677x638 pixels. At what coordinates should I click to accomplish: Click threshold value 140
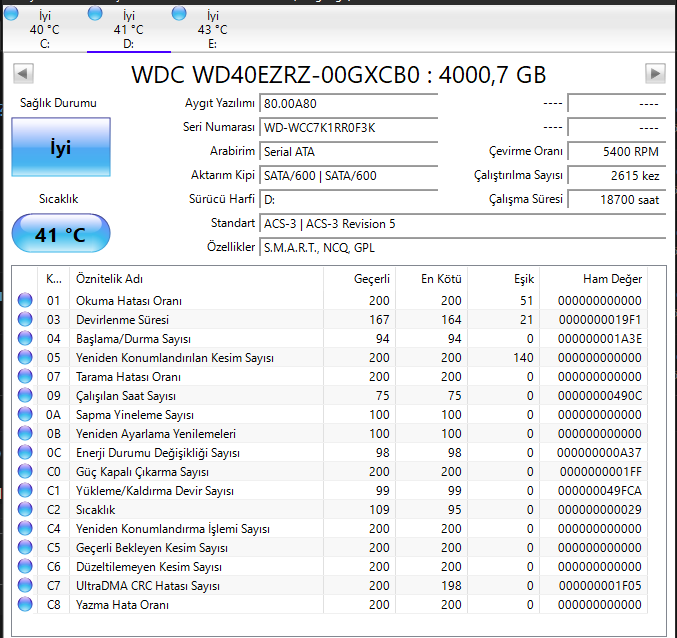(523, 358)
